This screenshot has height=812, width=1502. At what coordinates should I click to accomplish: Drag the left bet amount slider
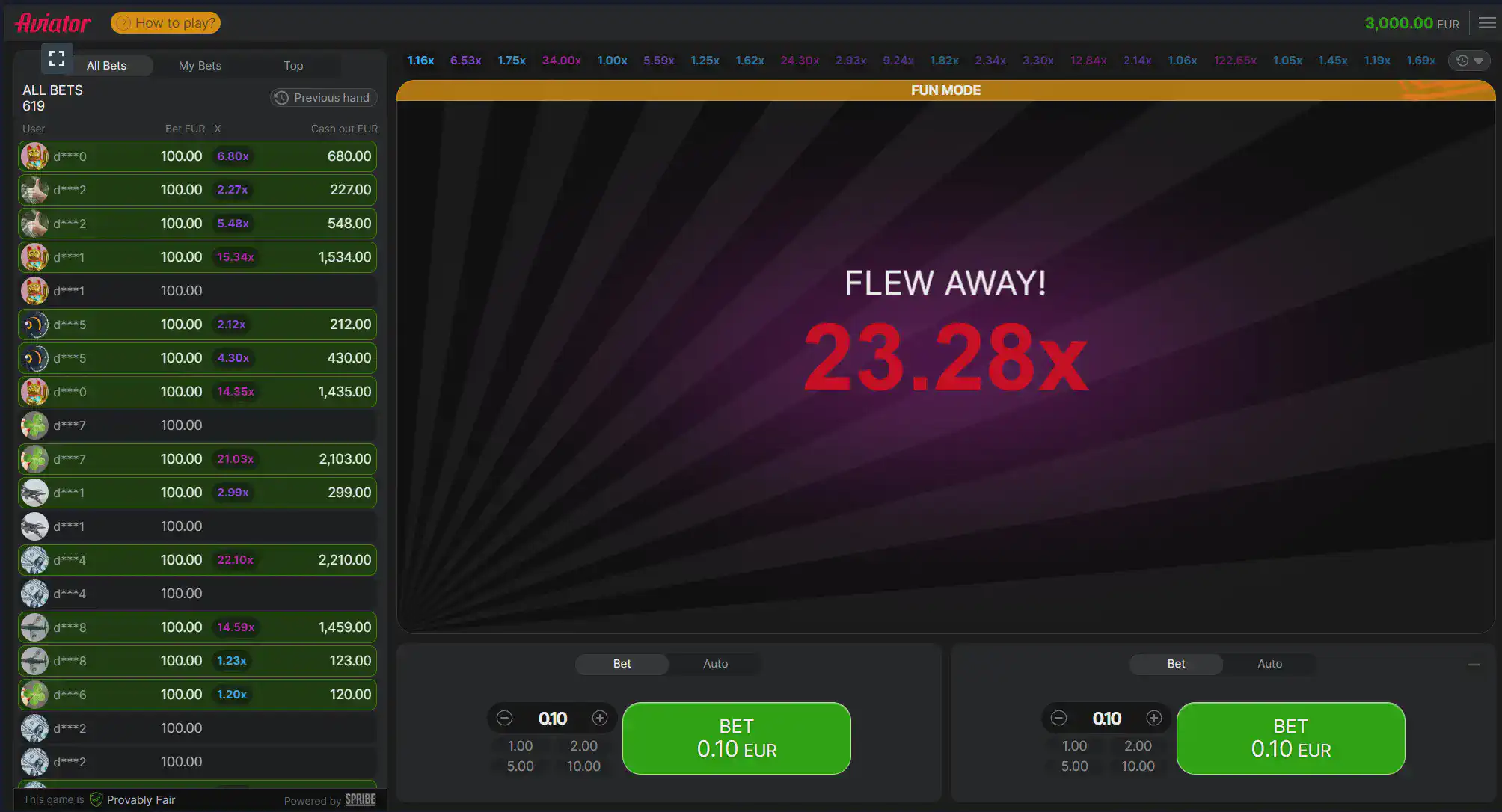click(x=553, y=717)
